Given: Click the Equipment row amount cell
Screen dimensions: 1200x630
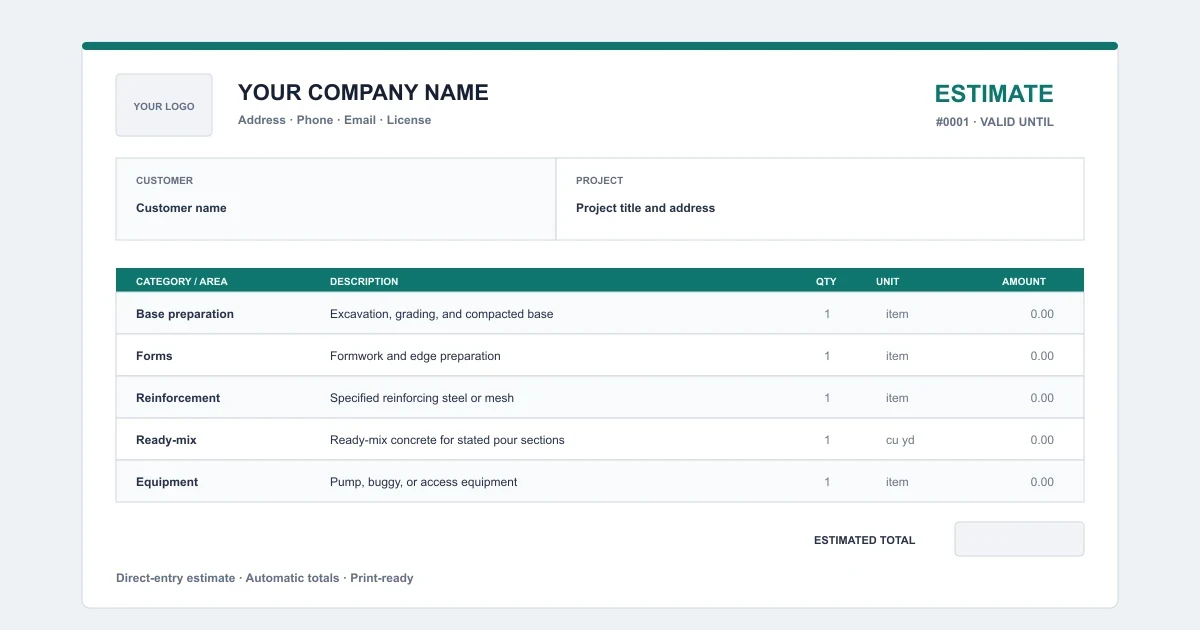Looking at the screenshot, I should (x=1042, y=482).
